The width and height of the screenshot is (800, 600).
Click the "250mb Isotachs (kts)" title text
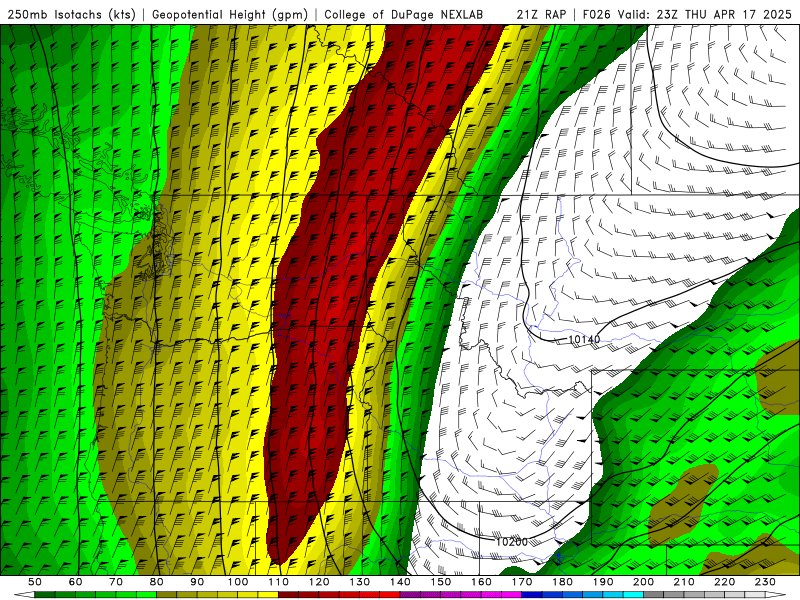(x=72, y=15)
